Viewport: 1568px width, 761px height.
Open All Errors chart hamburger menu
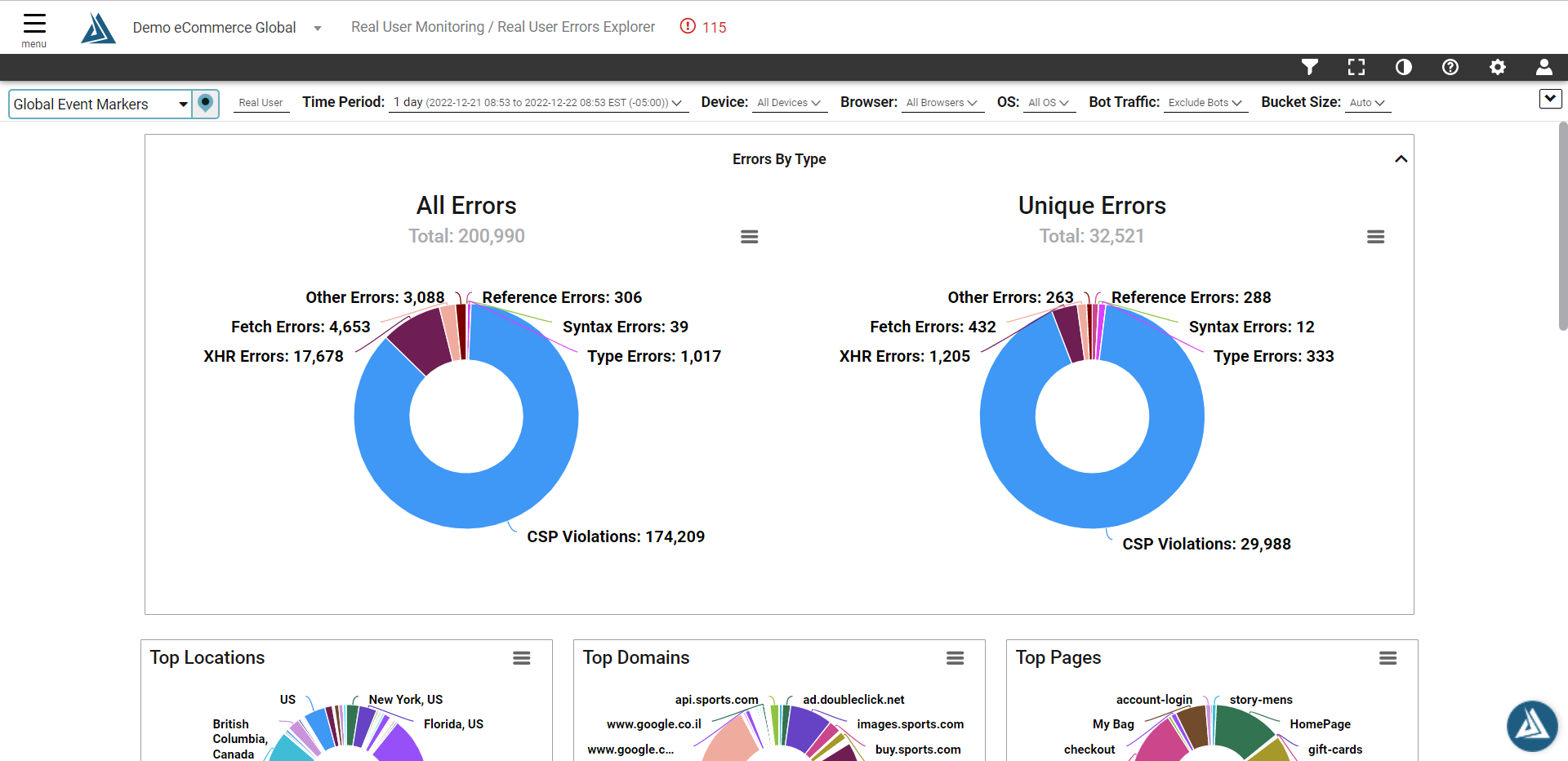pyautogui.click(x=750, y=237)
